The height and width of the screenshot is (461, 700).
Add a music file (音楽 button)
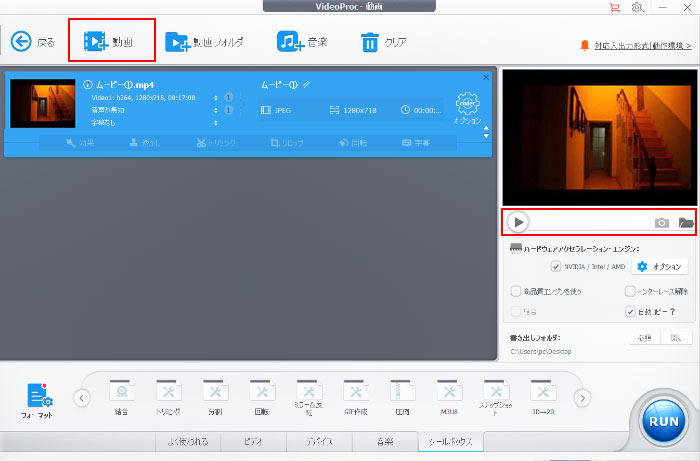coord(302,42)
